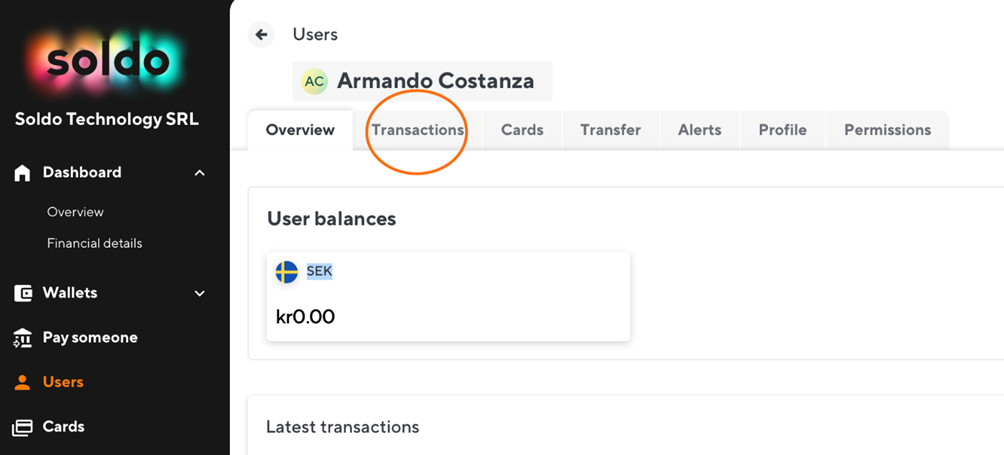Click the Dashboard home icon
This screenshot has width=1004, height=455.
[x=22, y=173]
